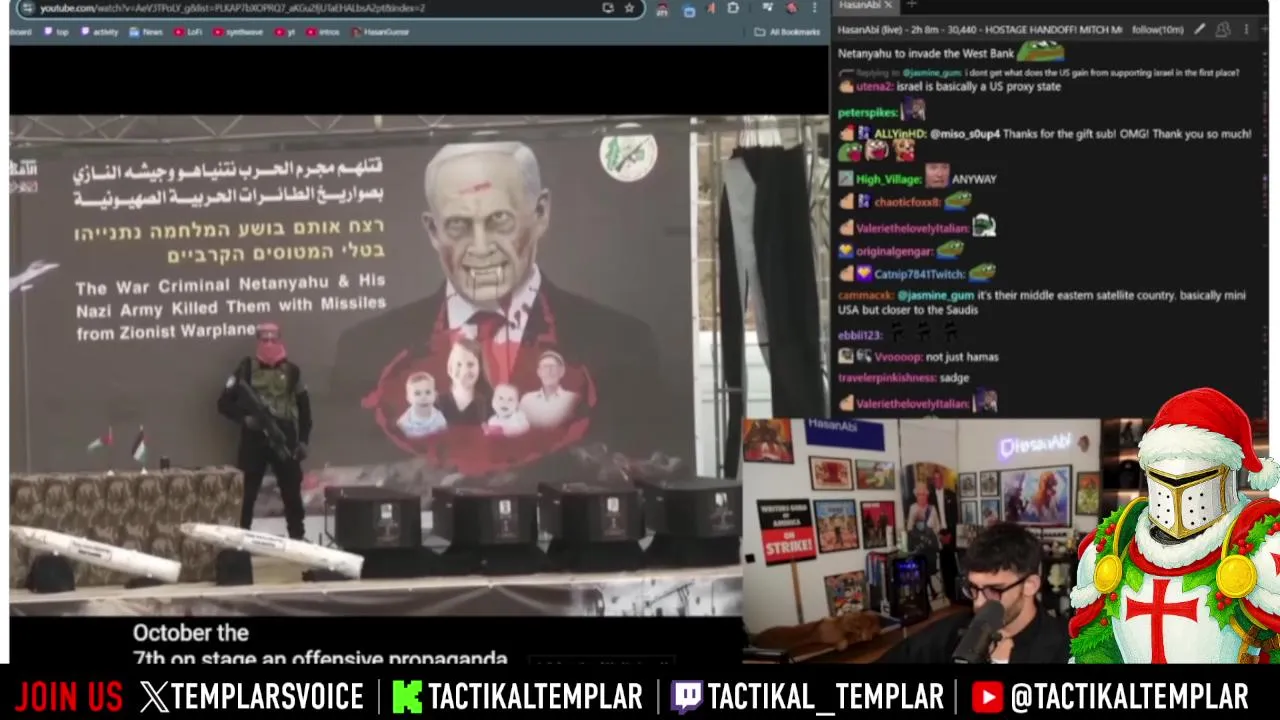Click username 'cammacxk' in chat
This screenshot has width=1280, height=720.
pos(864,296)
